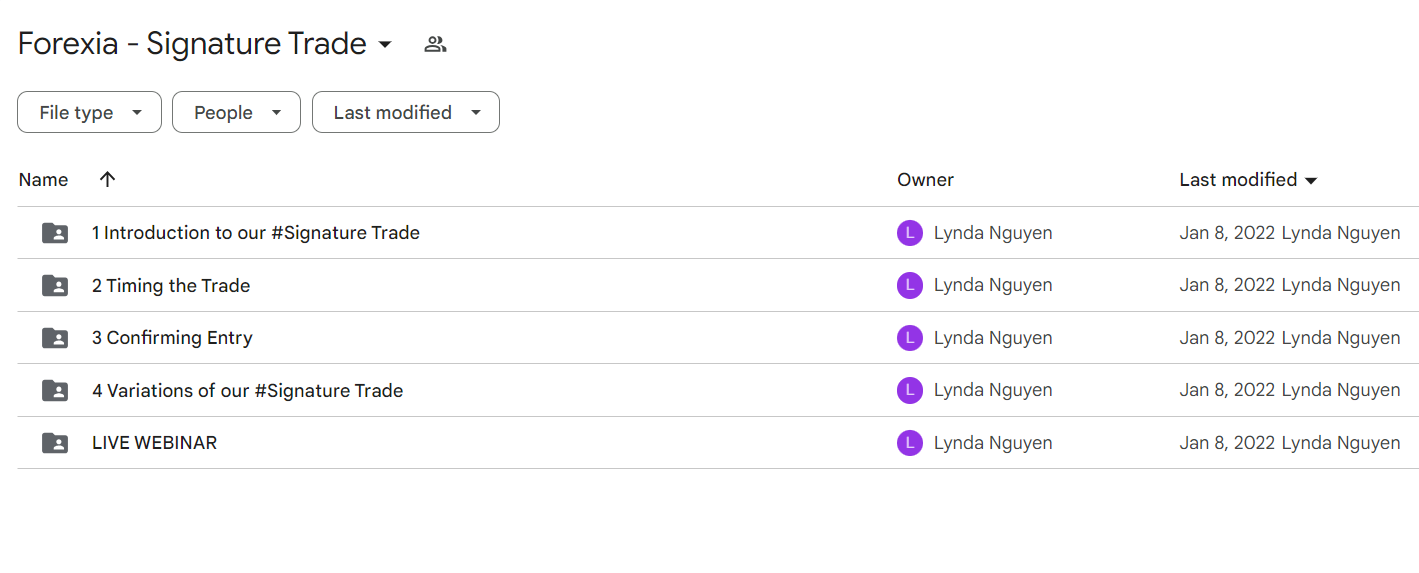Viewport: 1419px width, 573px height.
Task: Select the shared folder icon for Introduction row
Action: pos(55,233)
